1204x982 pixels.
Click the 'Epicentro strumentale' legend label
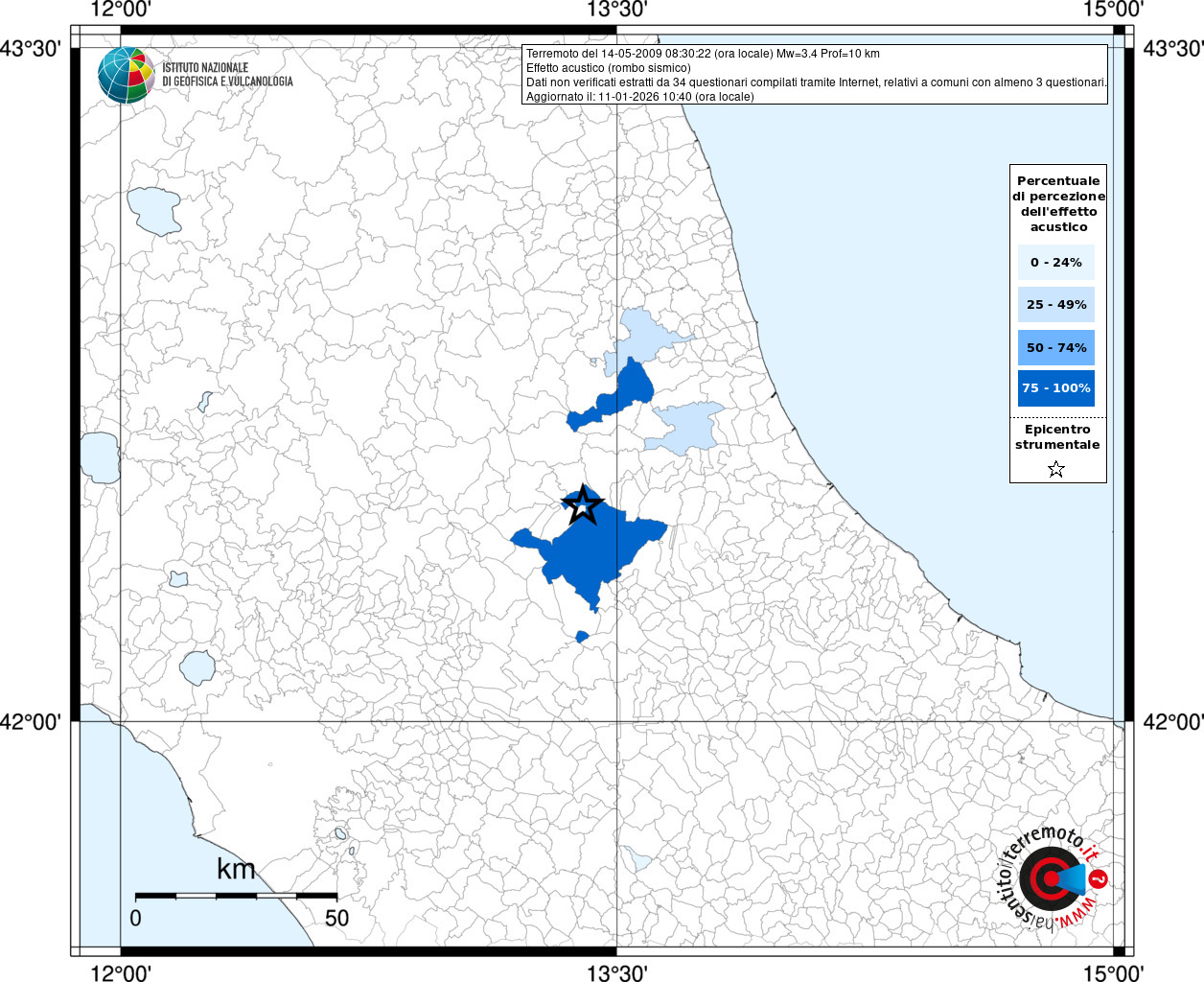[x=1057, y=436]
